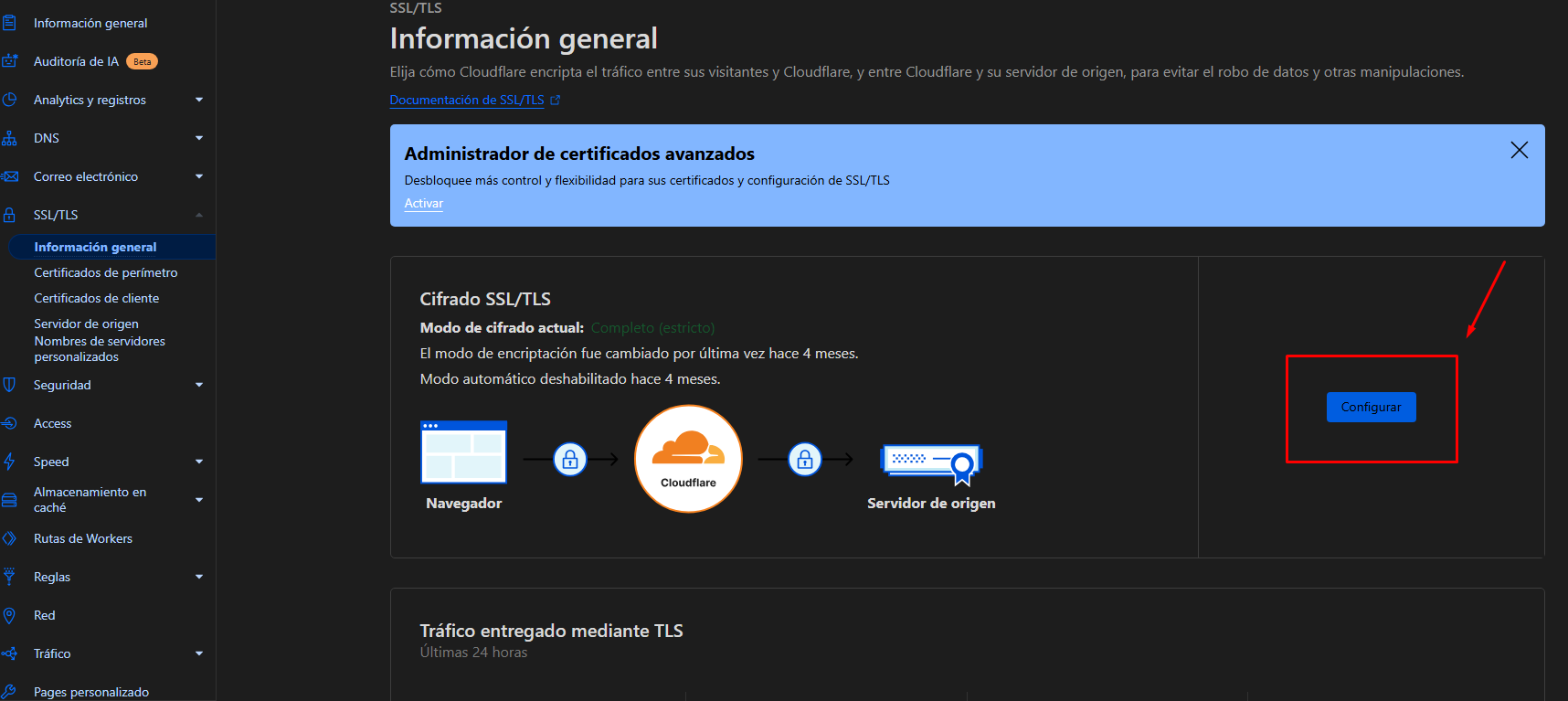Click the Pages personalizado wrench icon
Screen dimensions: 1568x701
(9, 692)
